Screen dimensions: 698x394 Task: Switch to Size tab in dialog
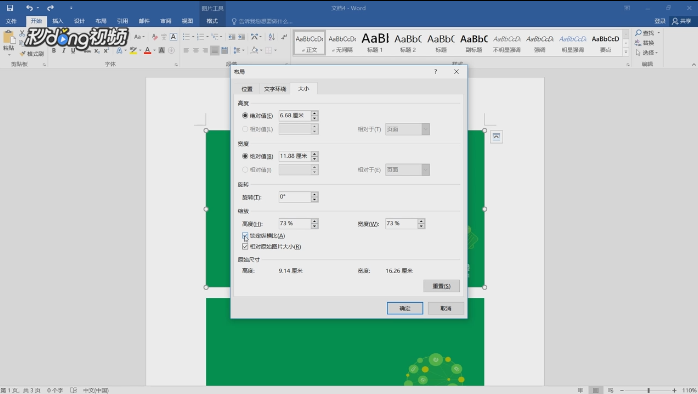[304, 89]
